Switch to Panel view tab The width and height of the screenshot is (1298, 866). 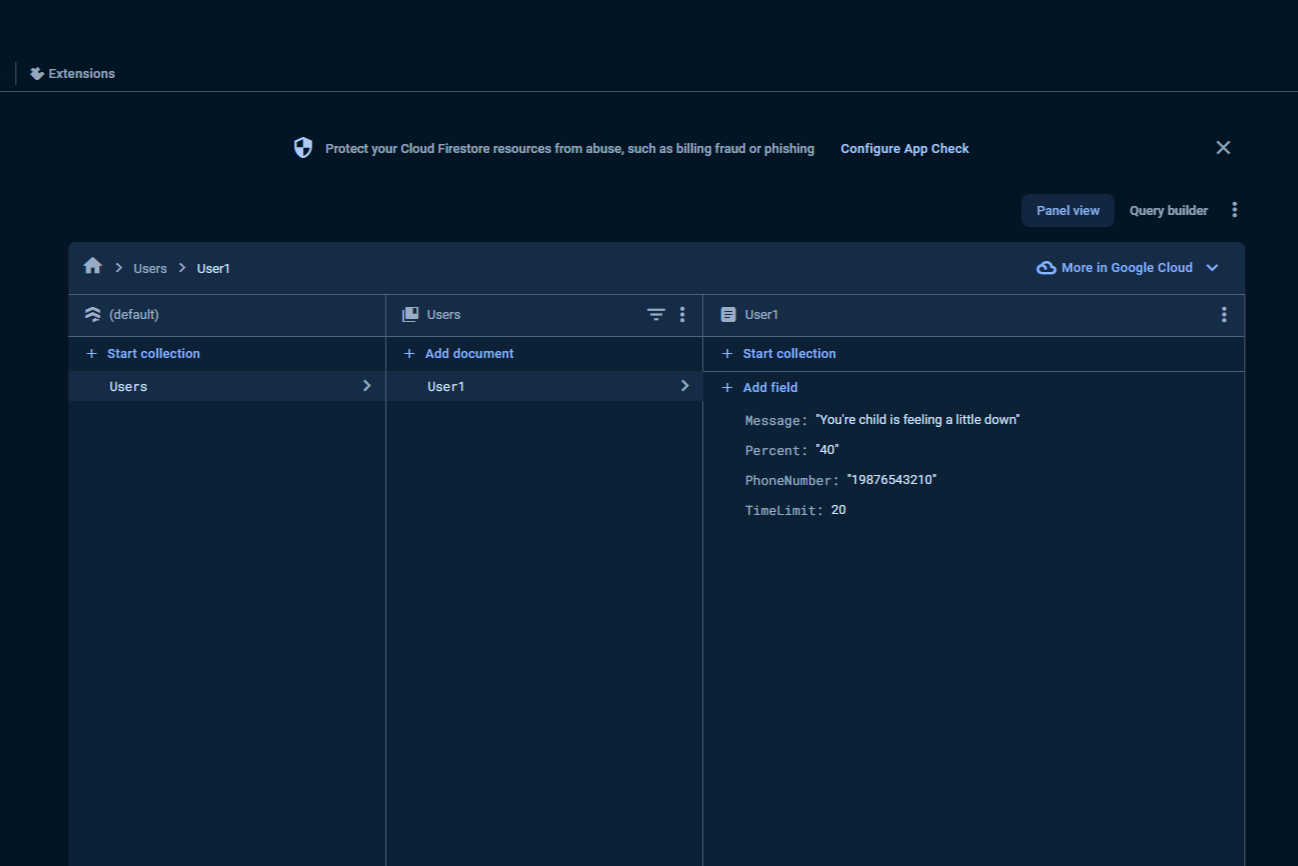pyautogui.click(x=1068, y=210)
